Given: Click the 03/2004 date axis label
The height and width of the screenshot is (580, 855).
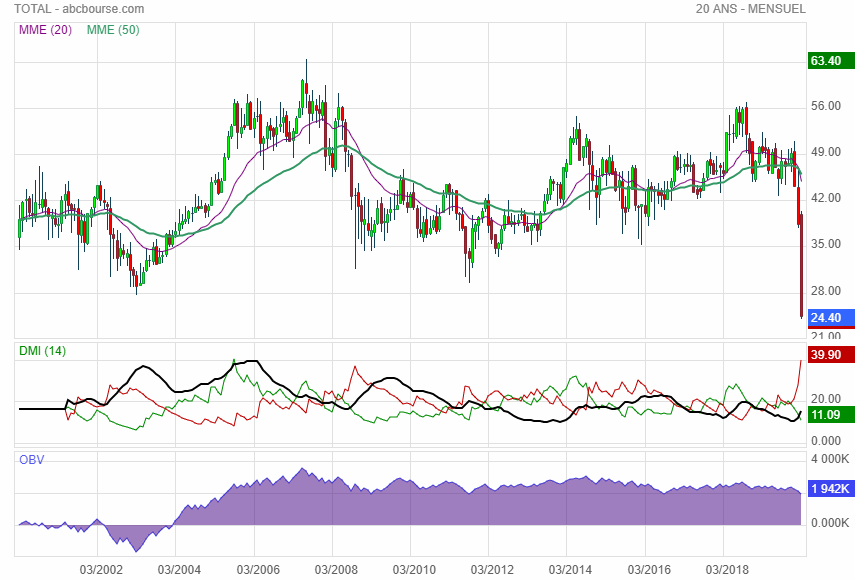Looking at the screenshot, I should (x=179, y=570).
